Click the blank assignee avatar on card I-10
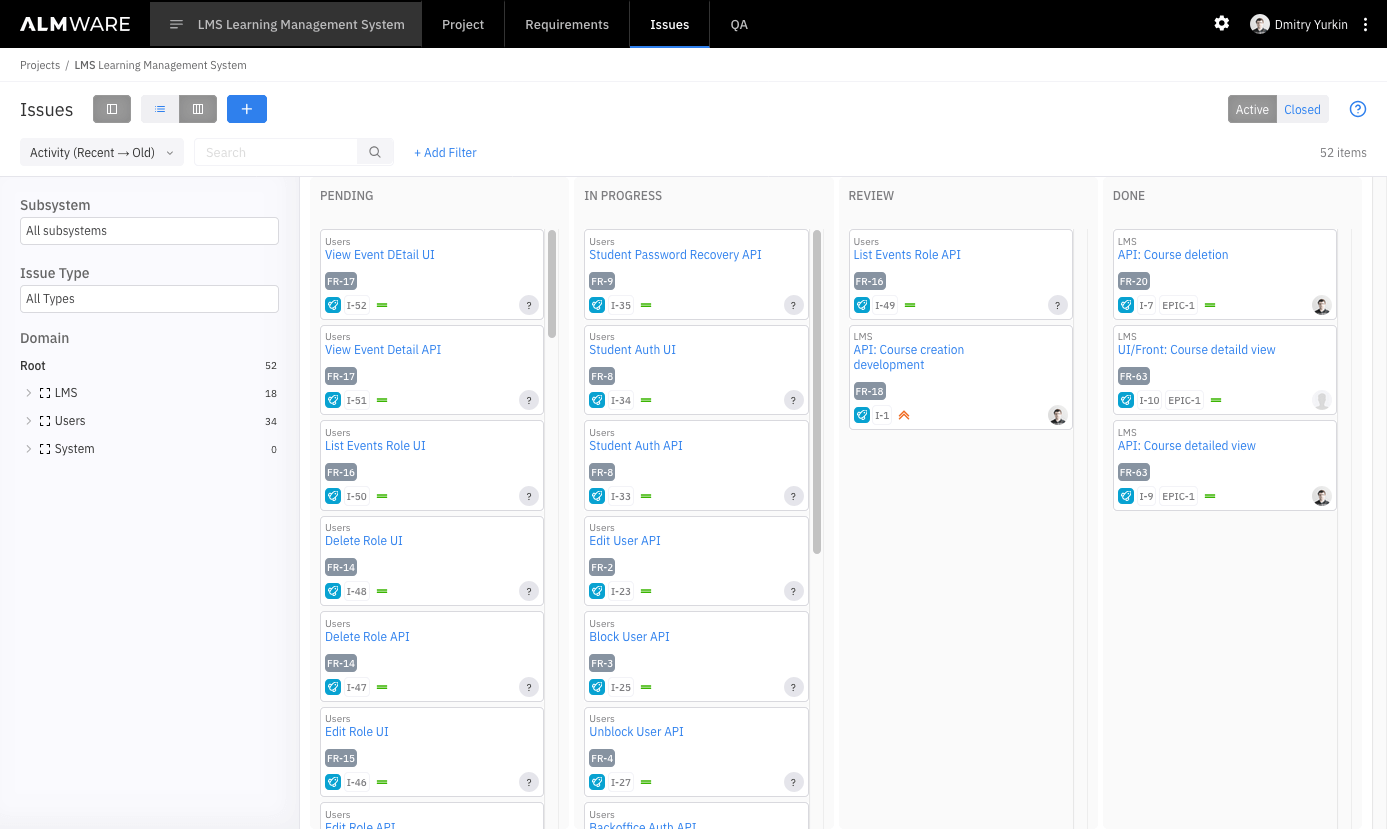The height and width of the screenshot is (829, 1387). coord(1321,401)
